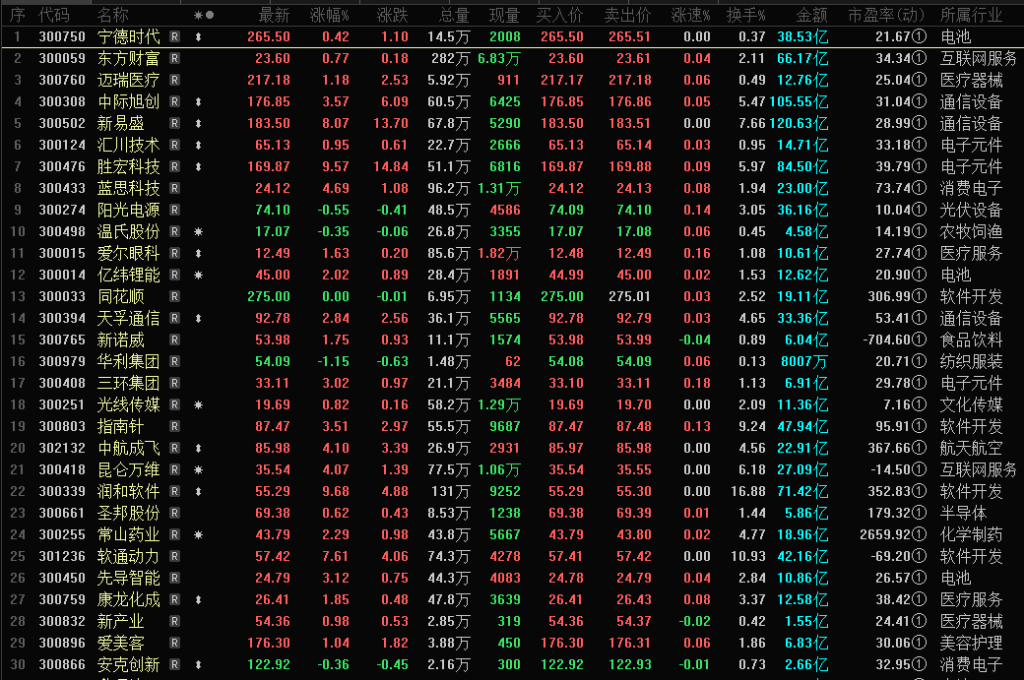The image size is (1024, 680).
Task: Select stock code 300750
Action: click(x=62, y=37)
